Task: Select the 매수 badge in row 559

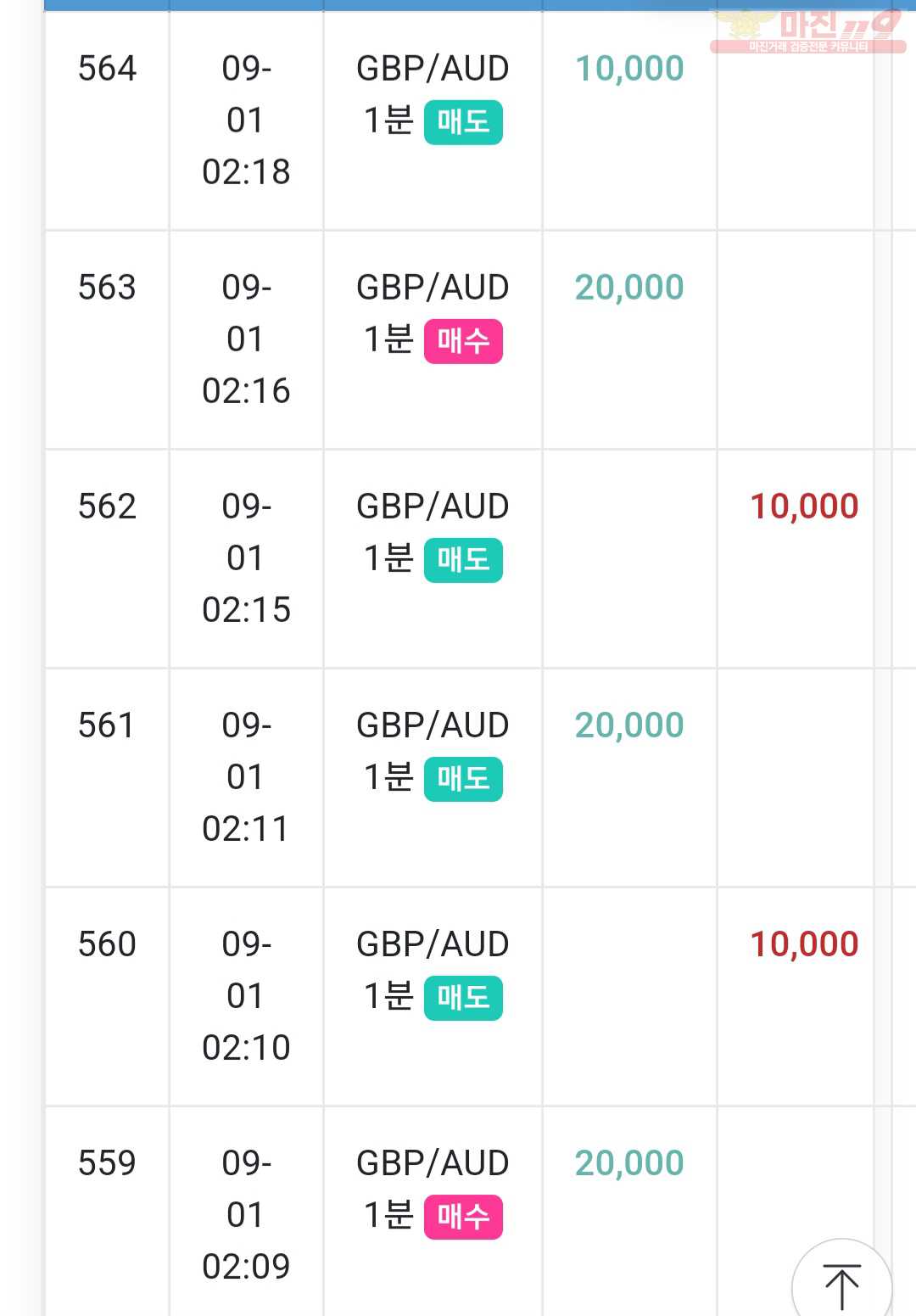Action: 463,1217
